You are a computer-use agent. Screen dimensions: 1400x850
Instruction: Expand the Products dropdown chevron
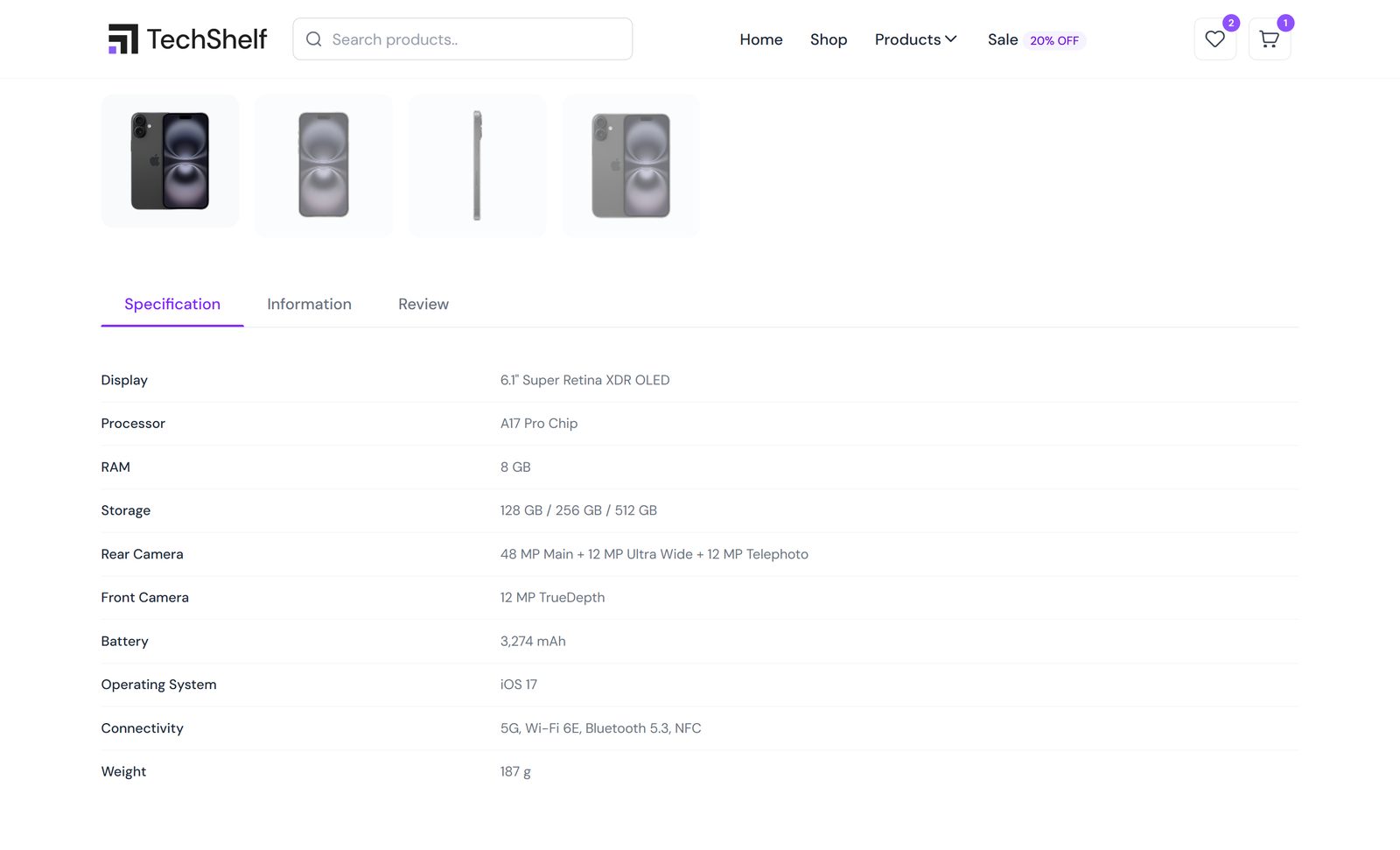pos(950,39)
